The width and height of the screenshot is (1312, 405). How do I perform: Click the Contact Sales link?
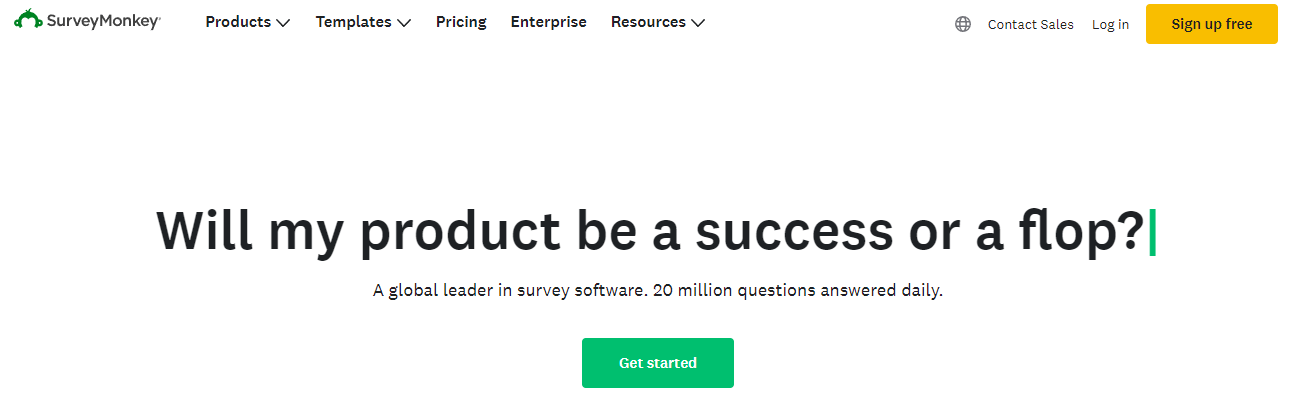1030,24
